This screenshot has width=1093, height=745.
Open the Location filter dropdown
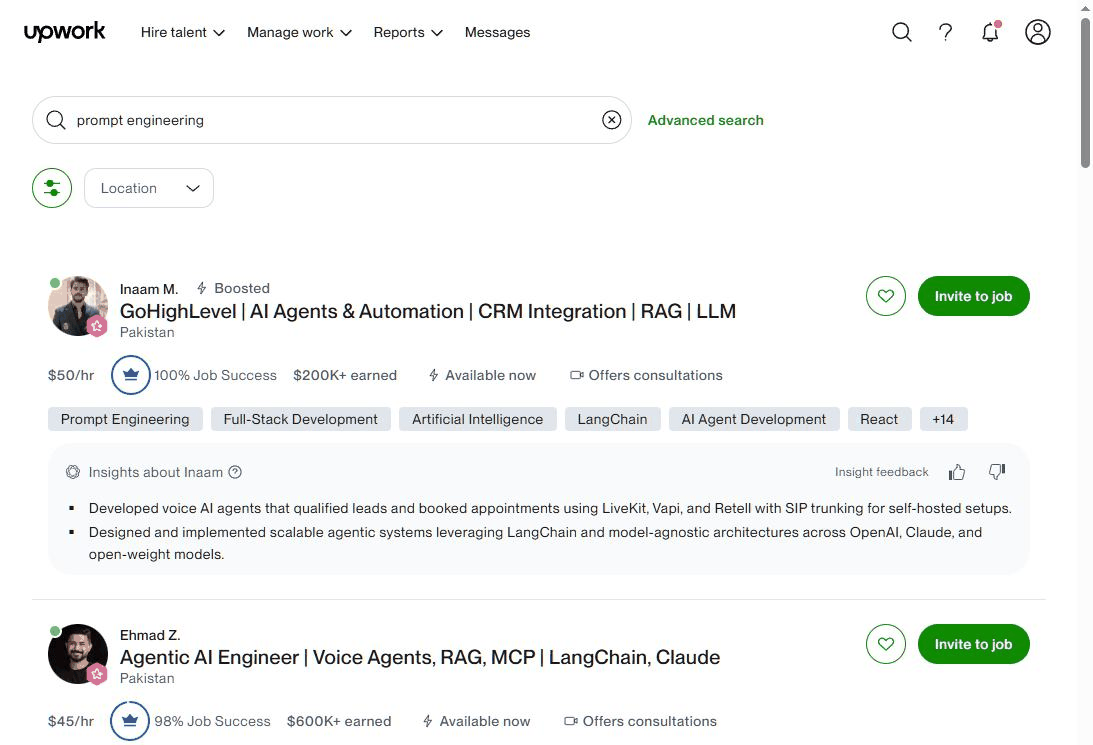point(148,188)
